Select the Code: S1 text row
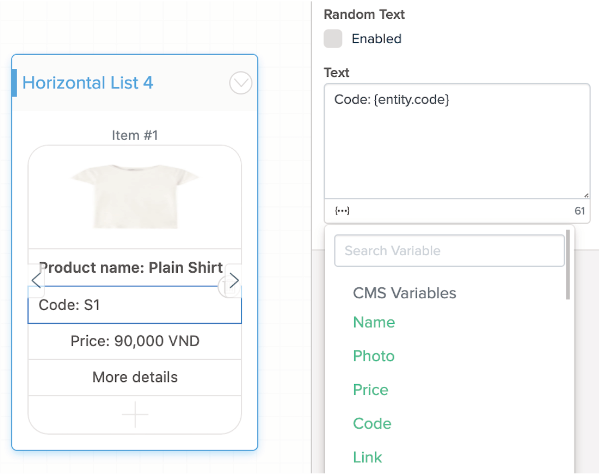This screenshot has height=475, width=600. click(x=135, y=305)
